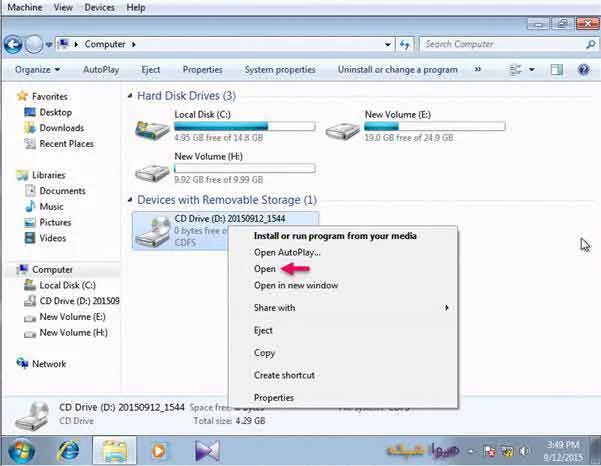
Task: Click System properties toolbar button
Action: tap(280, 70)
